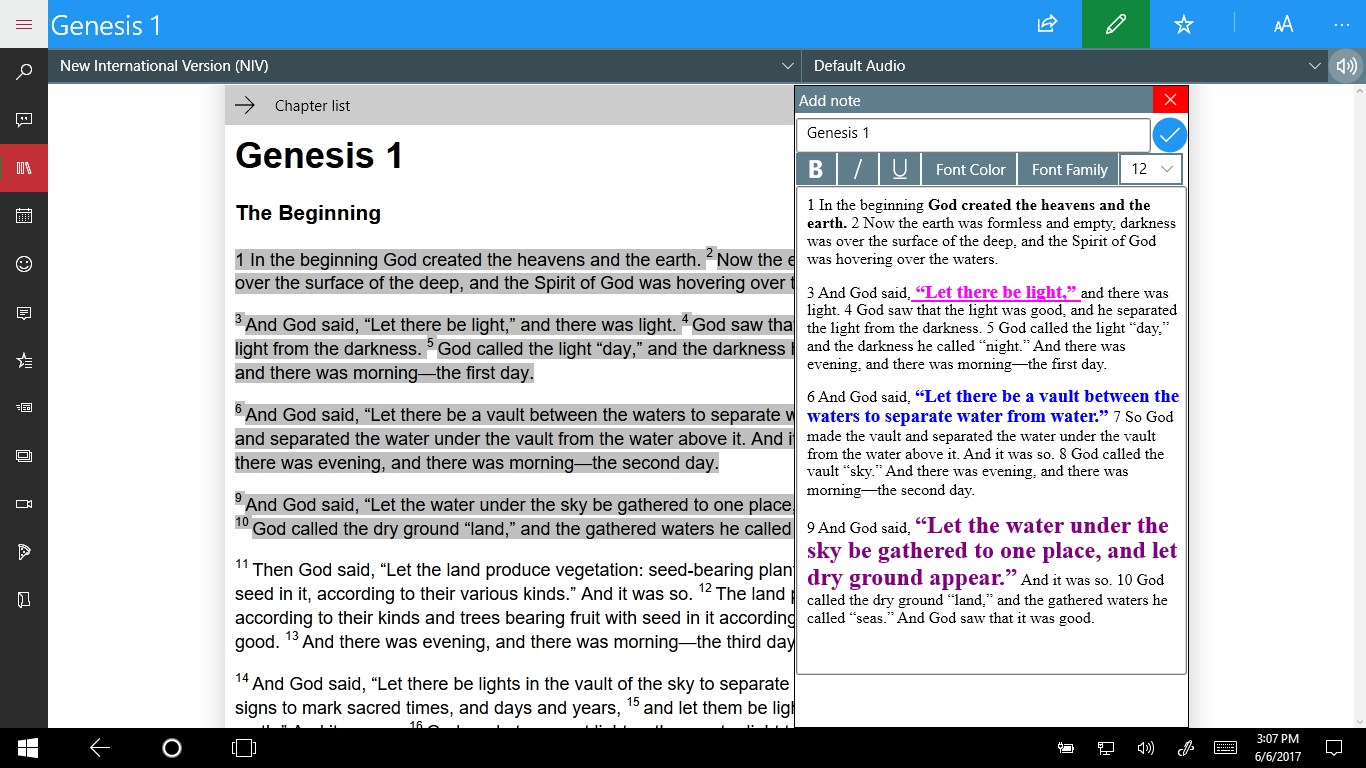Viewport: 1366px width, 768px height.
Task: Open the quote bubble sidebar icon
Action: (24, 120)
